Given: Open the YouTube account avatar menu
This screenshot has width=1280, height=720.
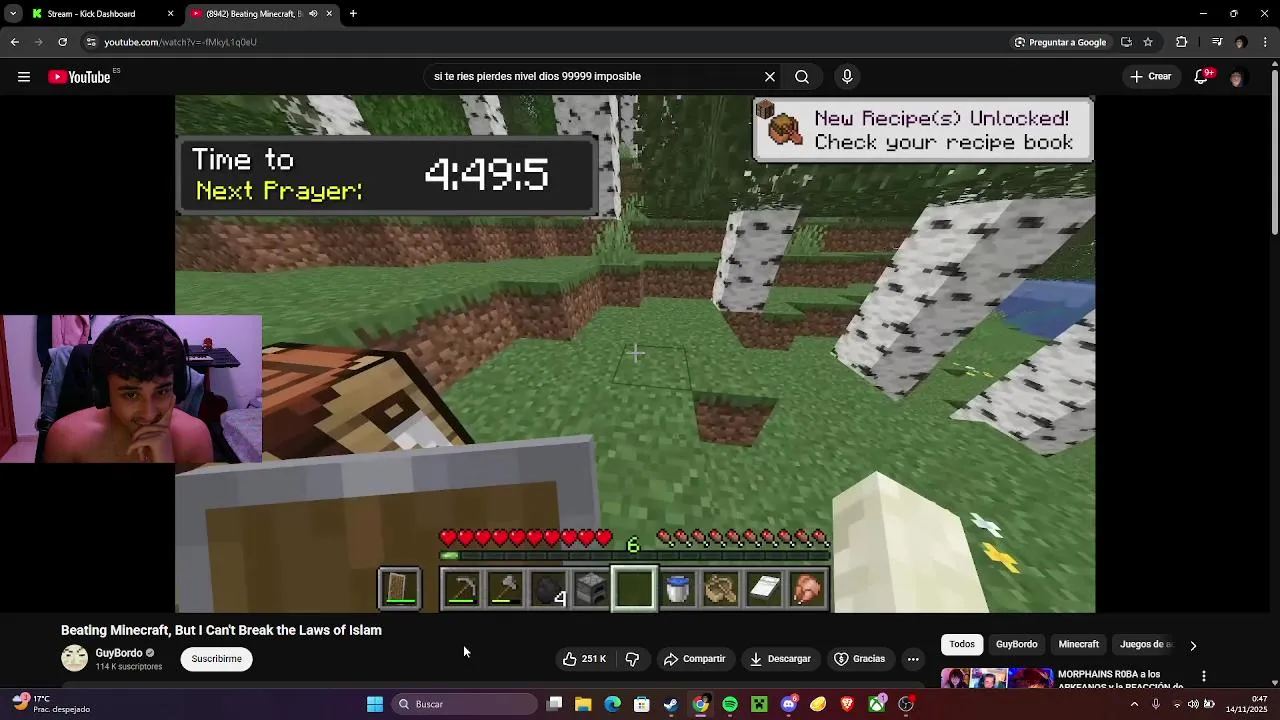Looking at the screenshot, I should coord(1237,77).
